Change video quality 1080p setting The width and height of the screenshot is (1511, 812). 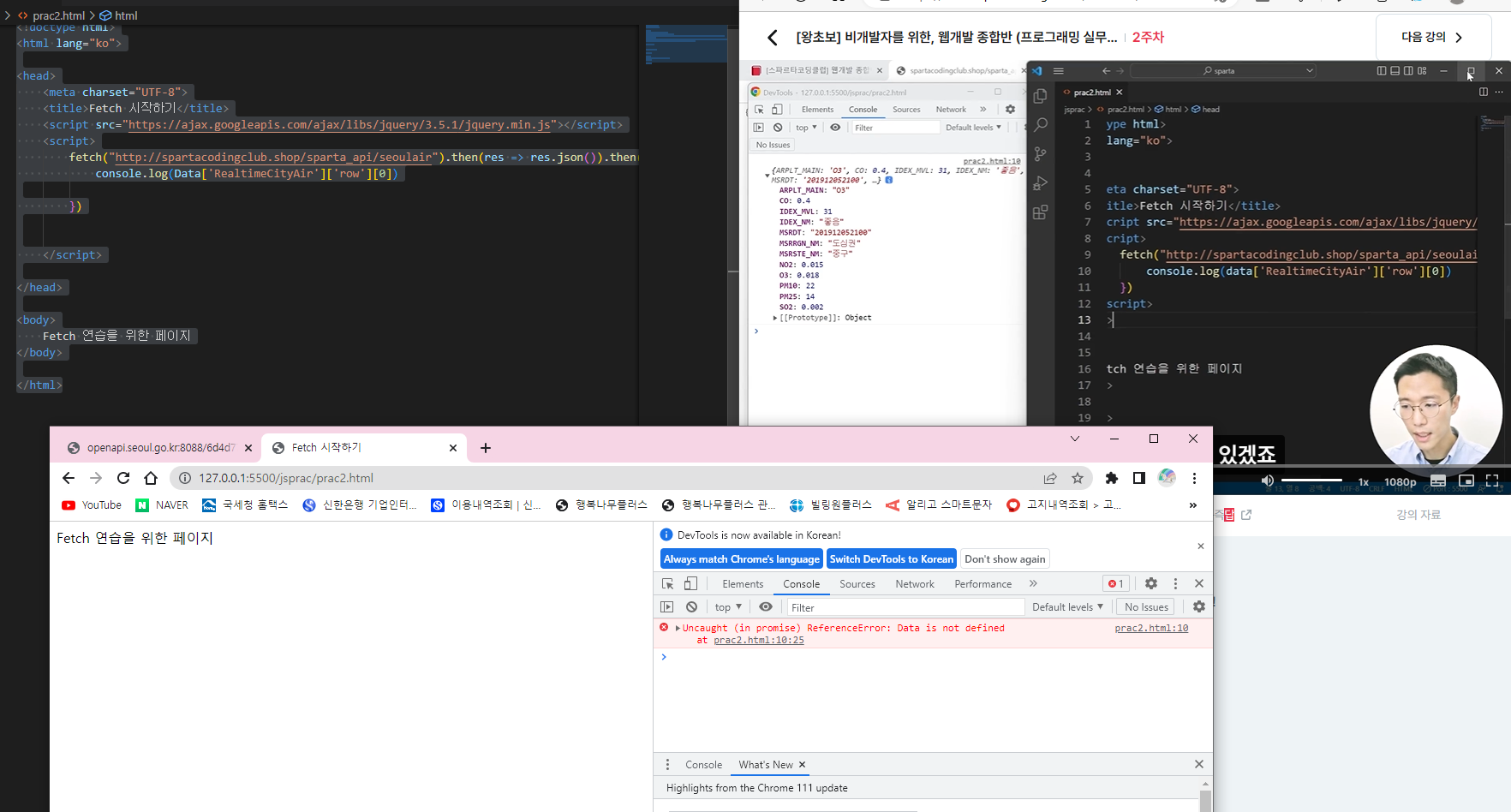click(x=1401, y=481)
